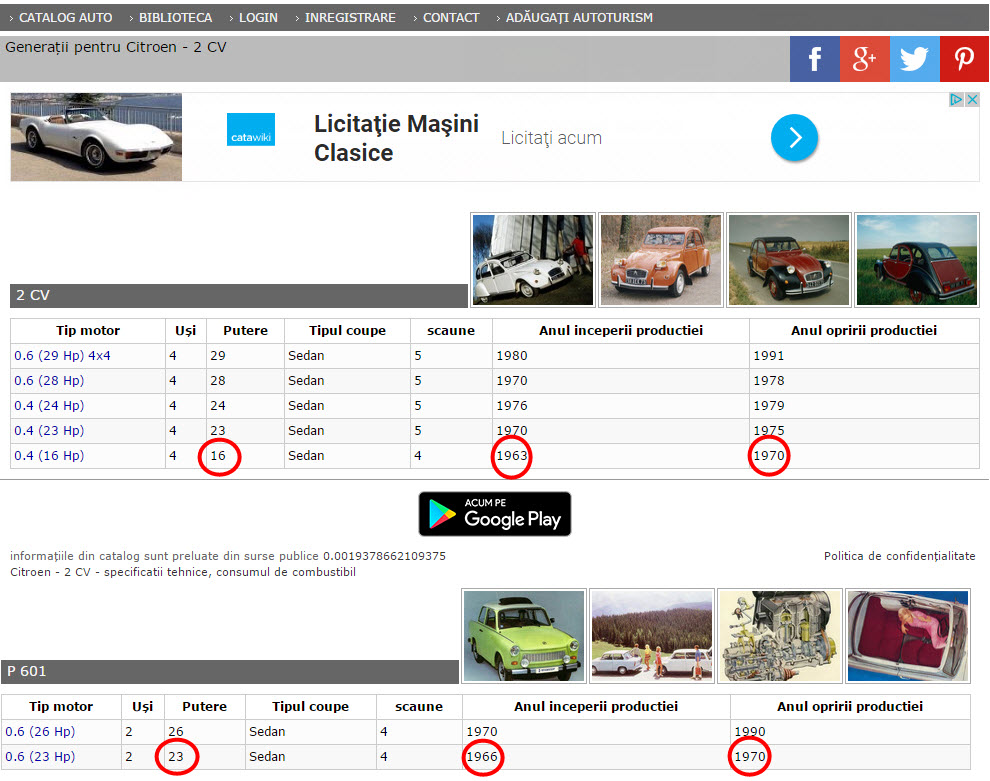Click end year 1990 in P 601 table
This screenshot has width=990, height=781.
(x=749, y=731)
